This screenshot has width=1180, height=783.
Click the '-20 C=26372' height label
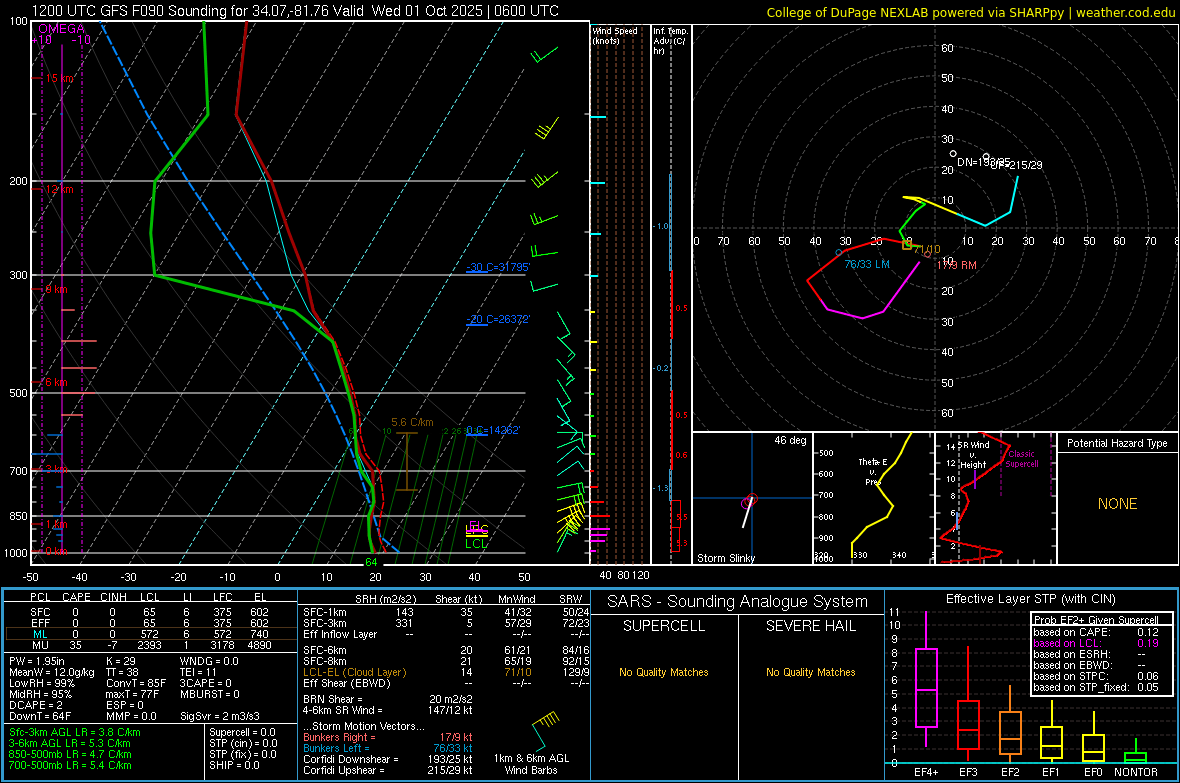(x=498, y=319)
